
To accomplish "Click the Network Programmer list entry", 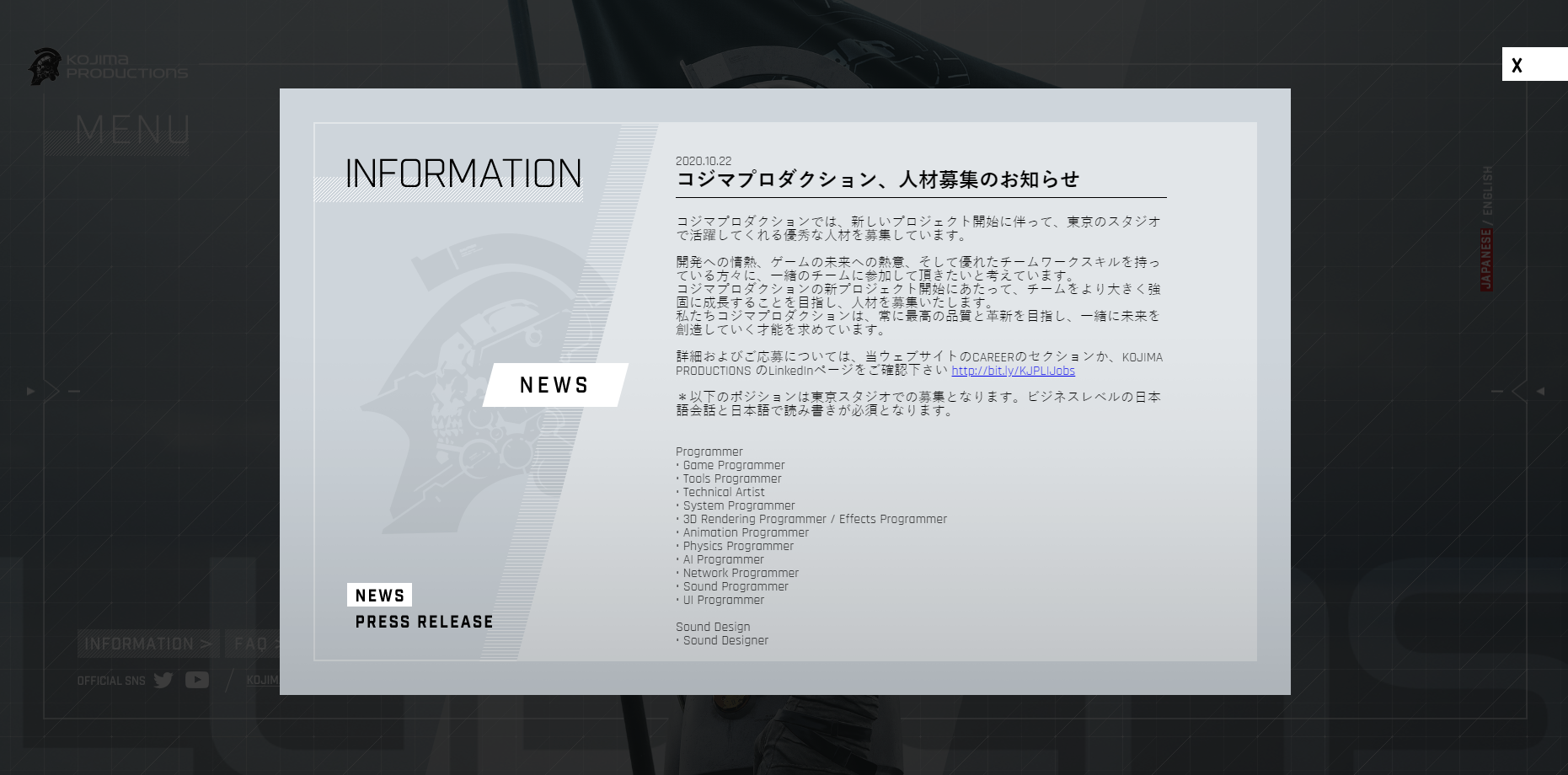I will pyautogui.click(x=737, y=573).
